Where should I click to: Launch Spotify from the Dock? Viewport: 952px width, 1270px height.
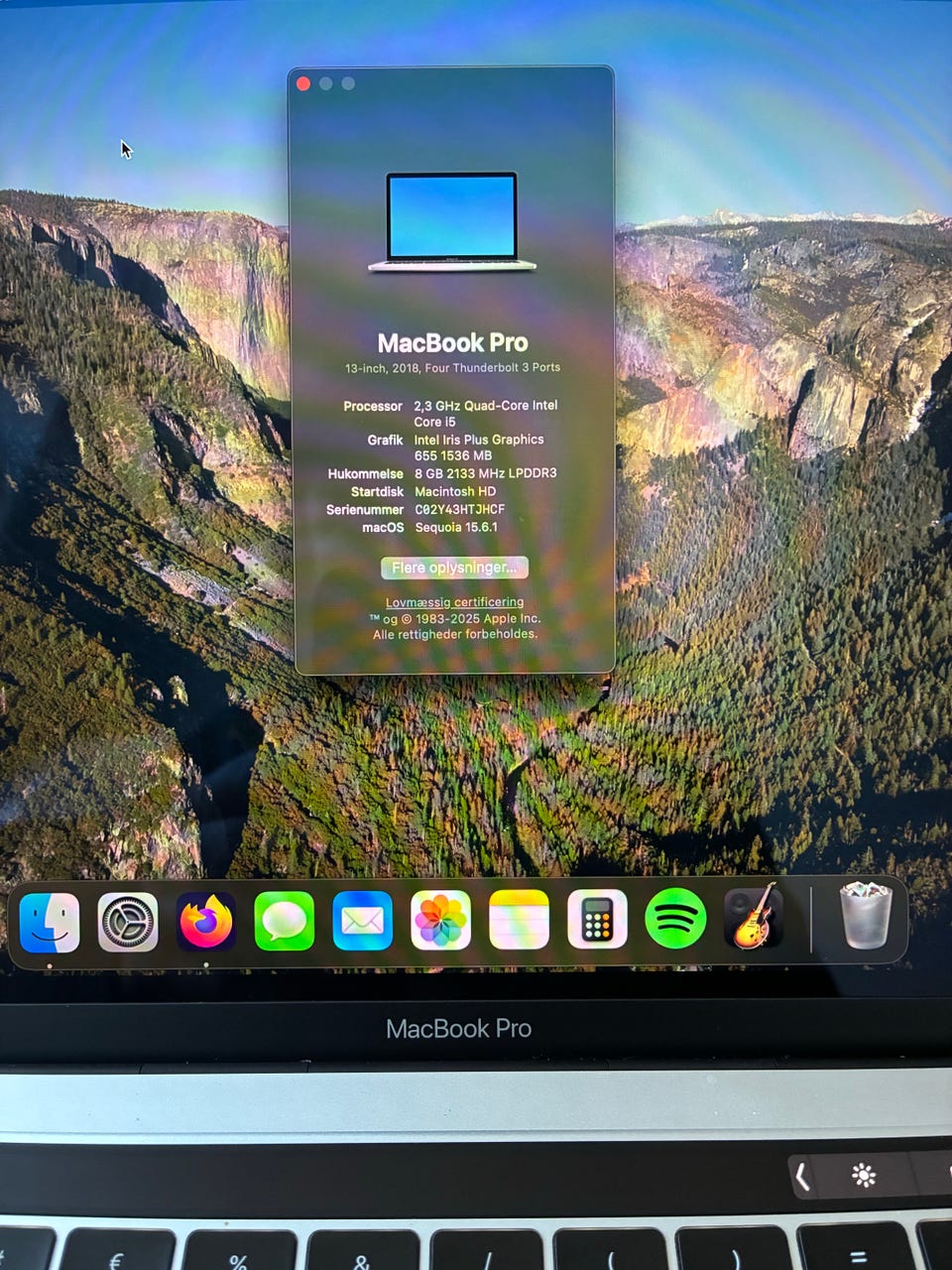pos(675,919)
